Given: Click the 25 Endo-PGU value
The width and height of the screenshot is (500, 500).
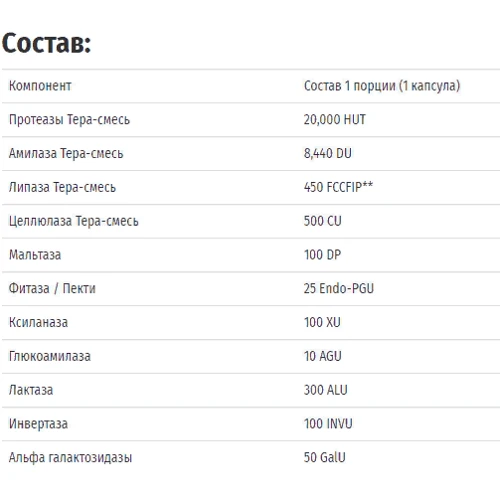Looking at the screenshot, I should (339, 289).
